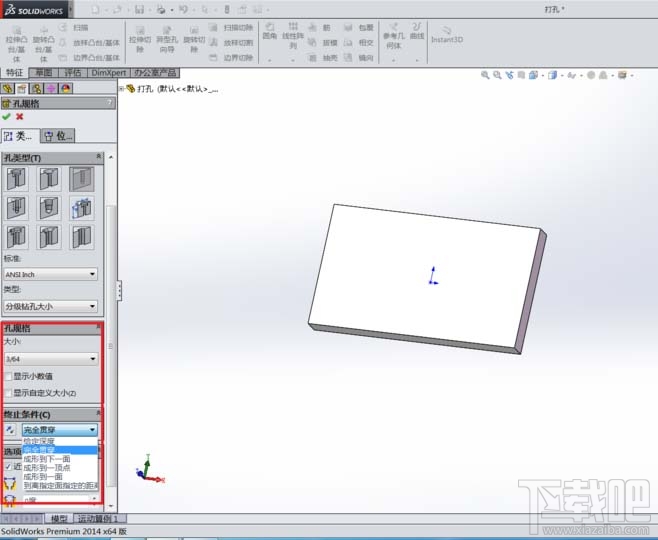The image size is (658, 540).
Task: Select the counterbore slot type icon
Action: (17, 237)
